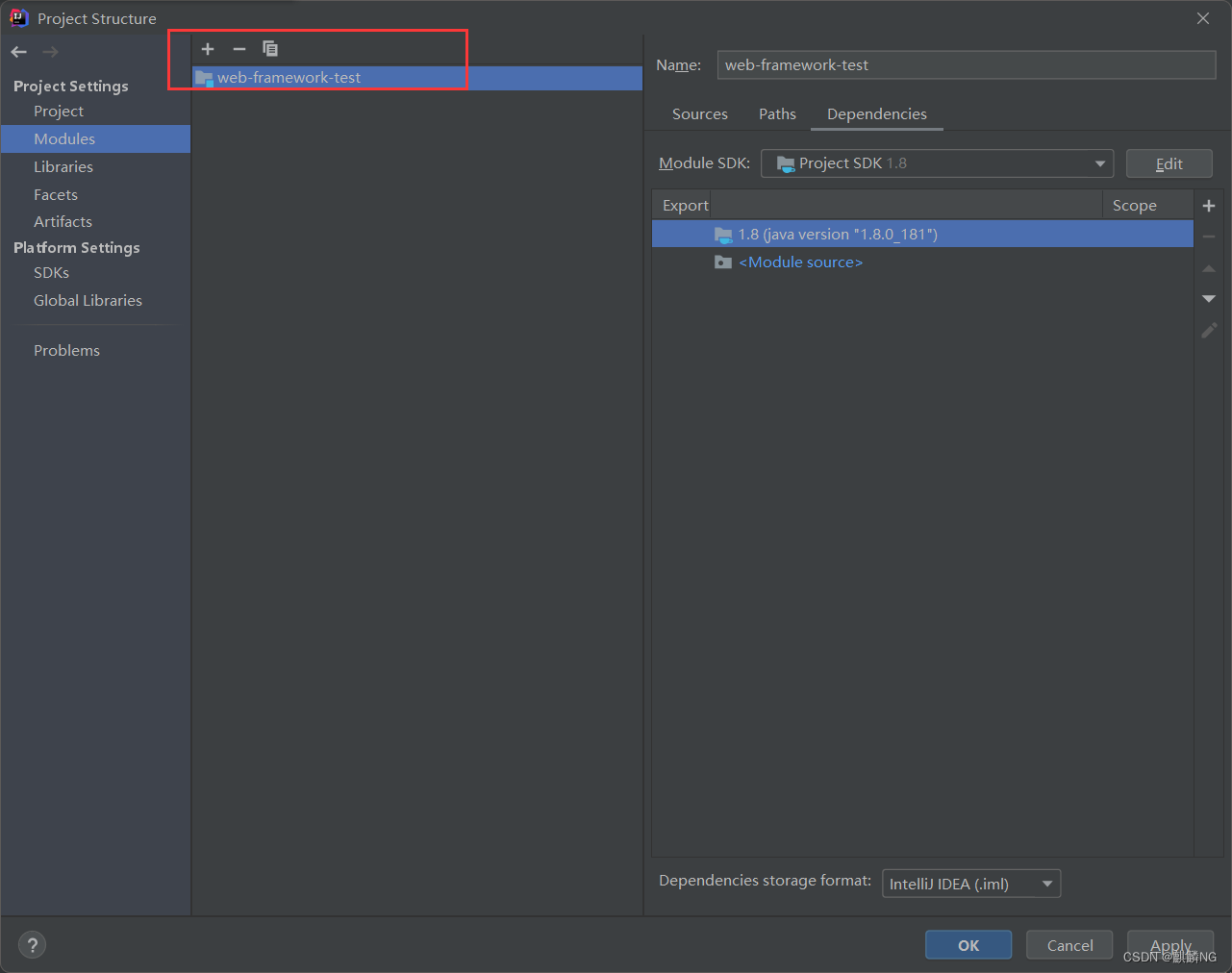Click the module Name input field
Image resolution: width=1232 pixels, height=973 pixels.
pyautogui.click(x=967, y=65)
